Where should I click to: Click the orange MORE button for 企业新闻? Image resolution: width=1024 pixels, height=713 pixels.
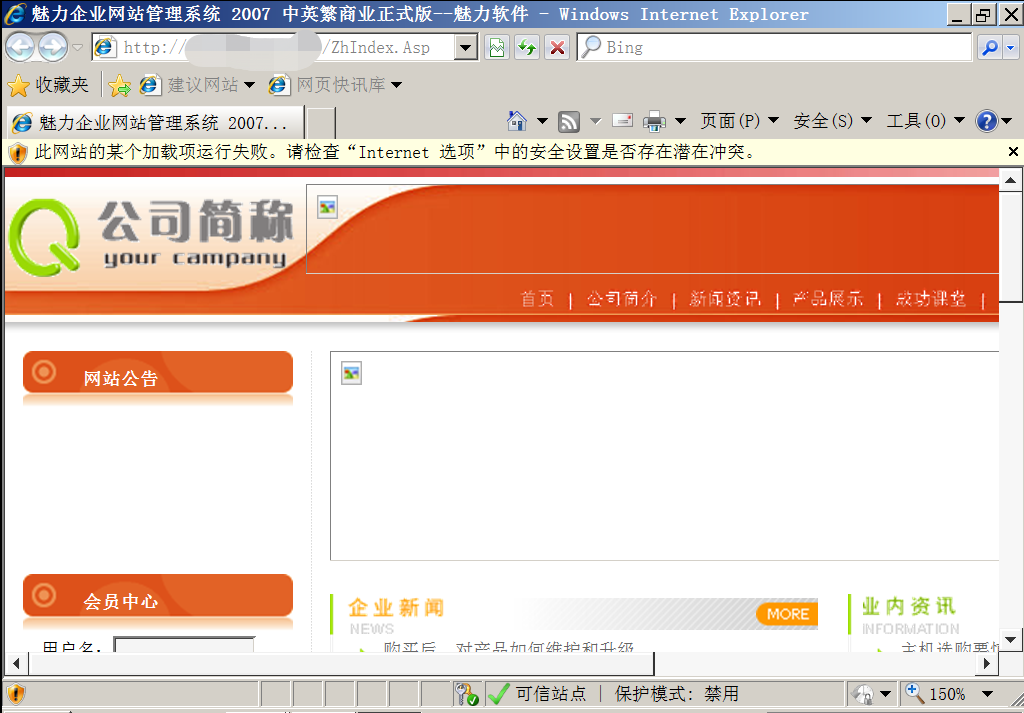pos(787,614)
